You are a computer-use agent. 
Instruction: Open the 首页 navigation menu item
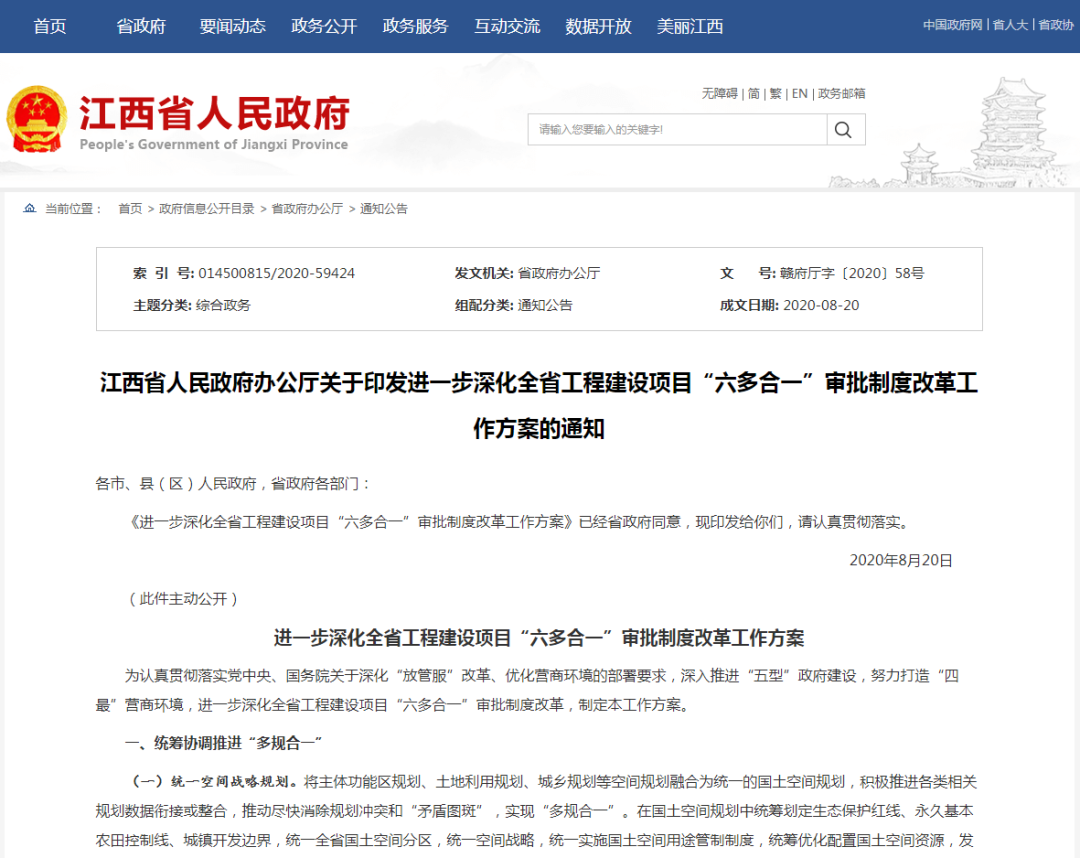[50, 26]
